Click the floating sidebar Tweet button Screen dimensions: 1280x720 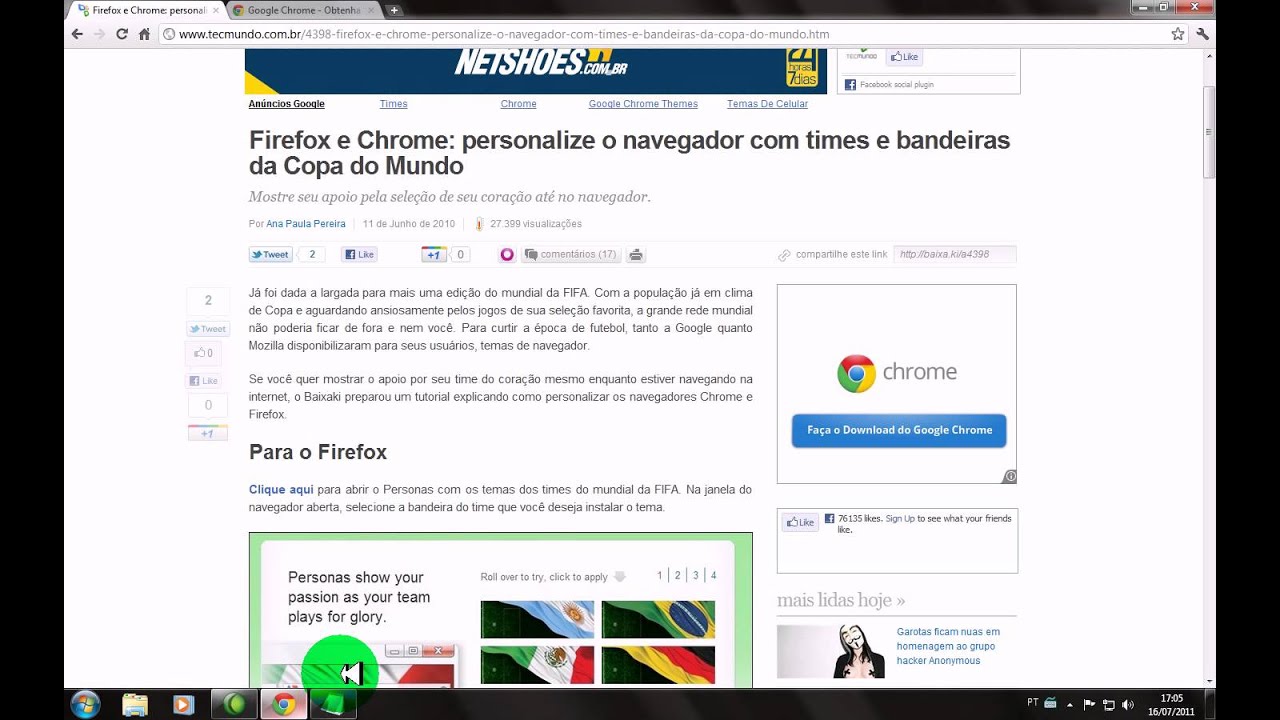click(208, 329)
